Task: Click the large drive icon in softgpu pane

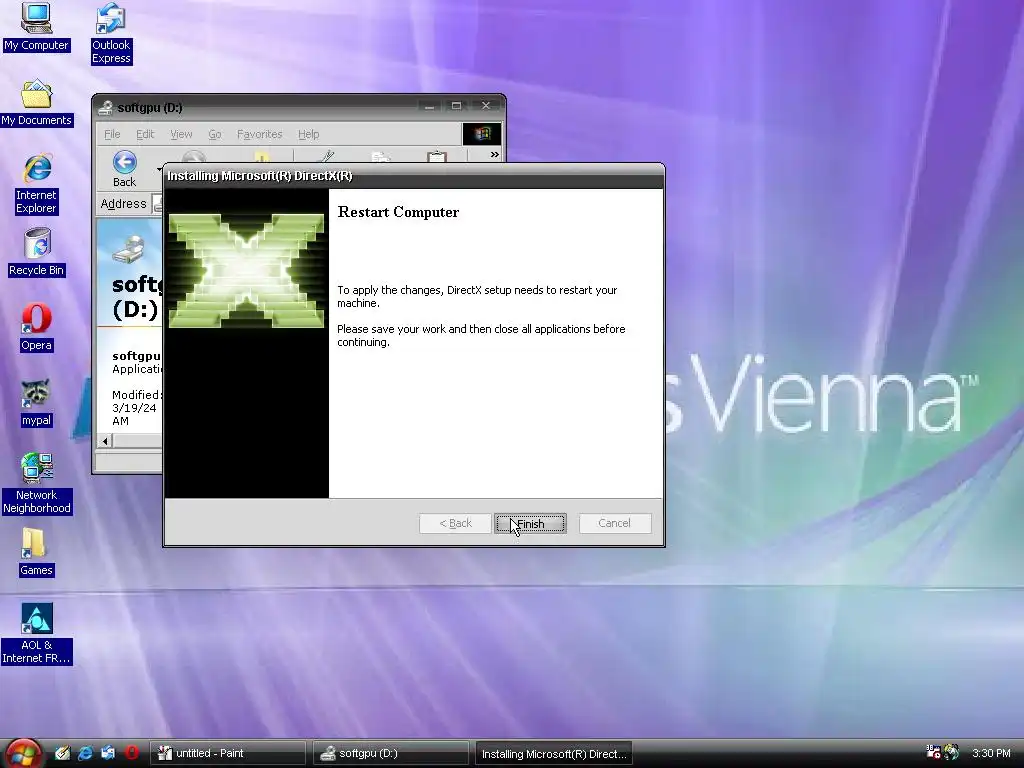Action: tap(128, 249)
